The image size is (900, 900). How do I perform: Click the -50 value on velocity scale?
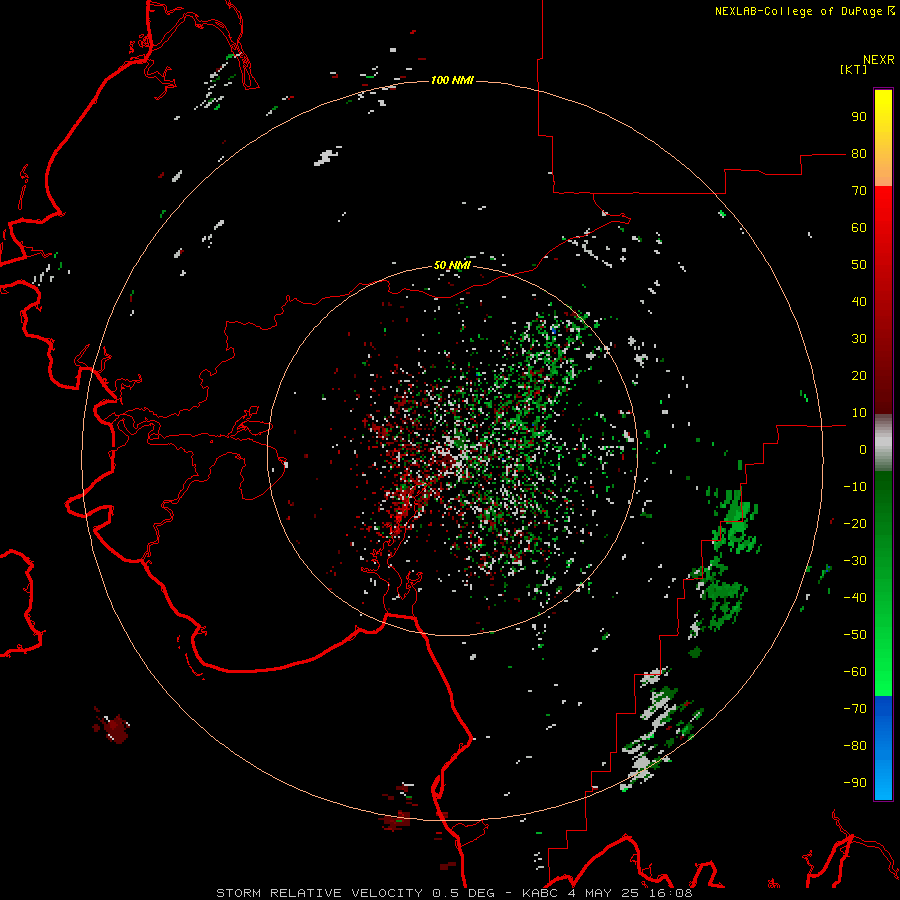(855, 635)
